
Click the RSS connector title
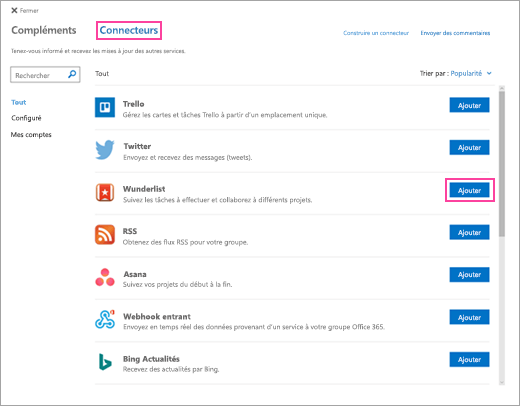[x=130, y=231]
